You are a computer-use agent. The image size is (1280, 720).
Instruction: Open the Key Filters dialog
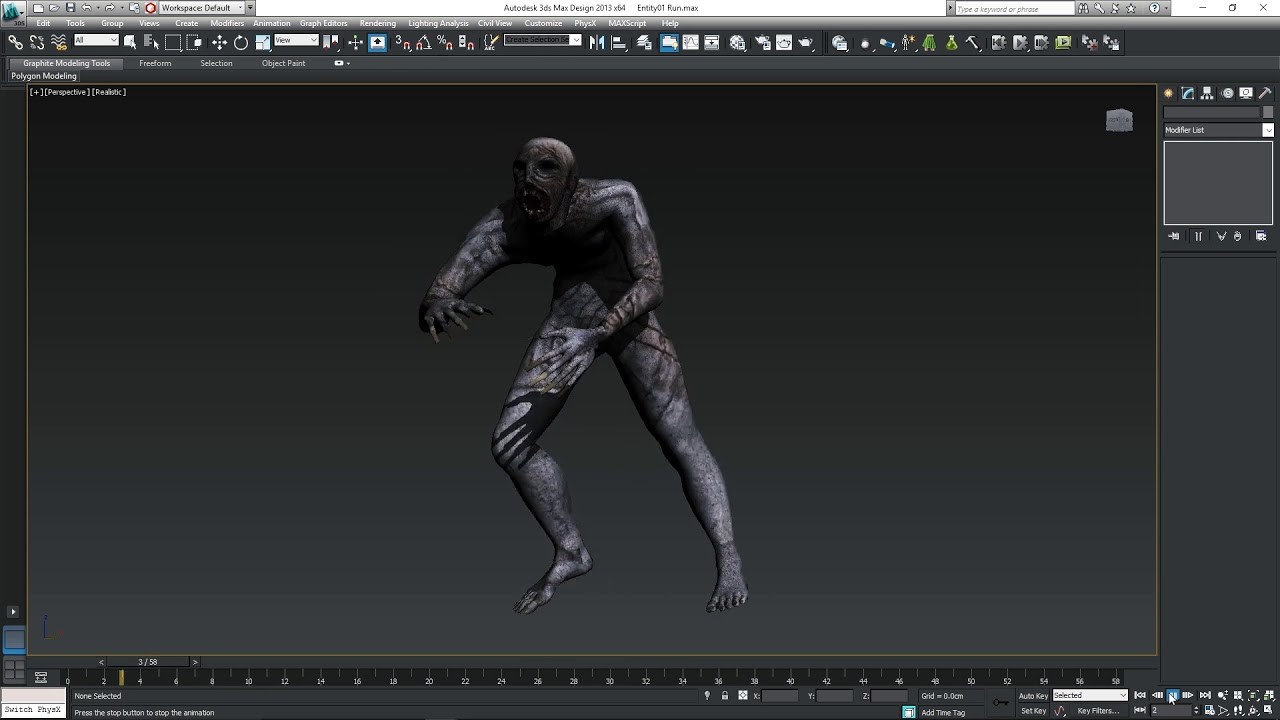pos(1097,710)
